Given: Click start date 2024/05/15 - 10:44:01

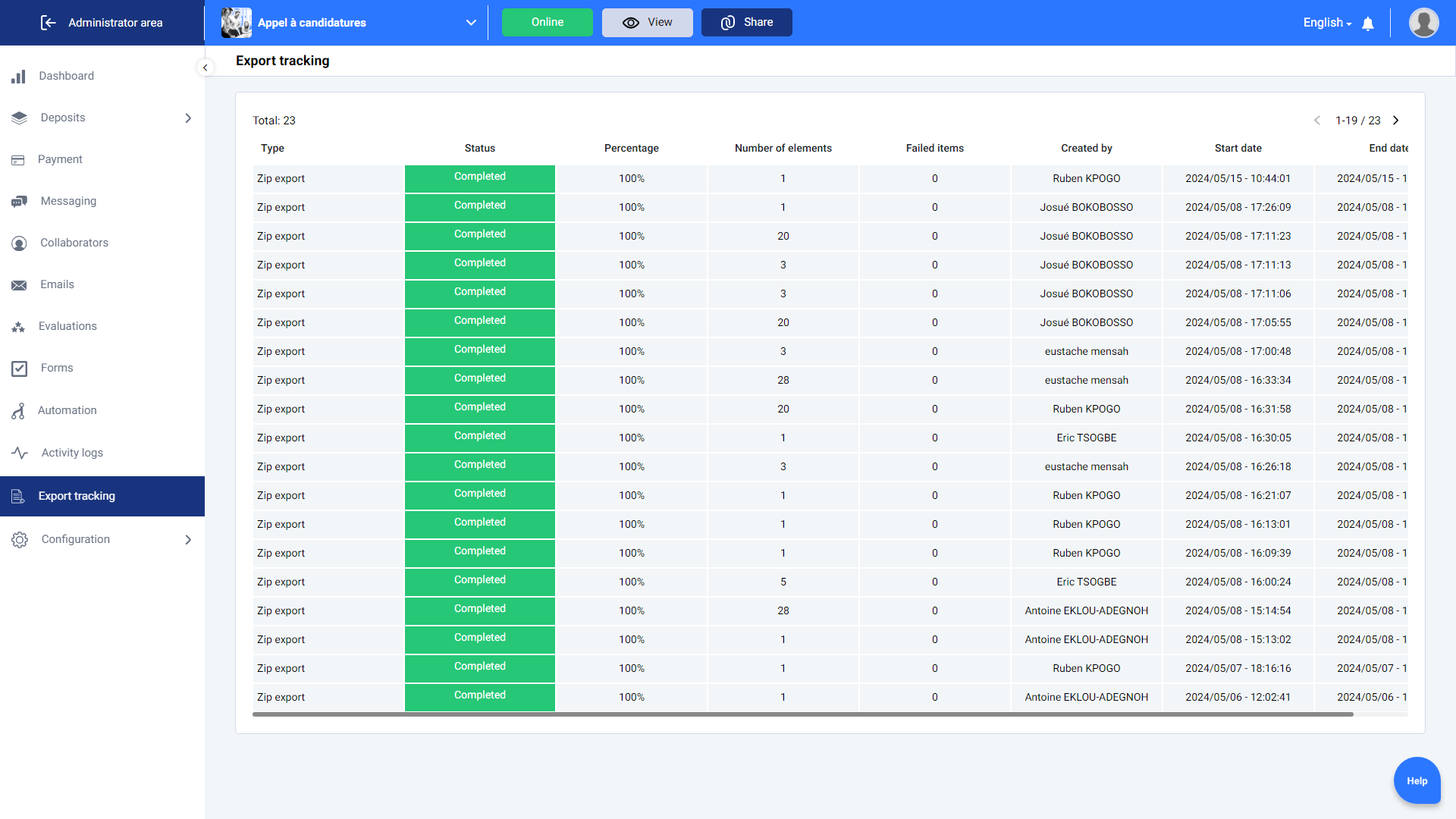Looking at the screenshot, I should pos(1238,179).
